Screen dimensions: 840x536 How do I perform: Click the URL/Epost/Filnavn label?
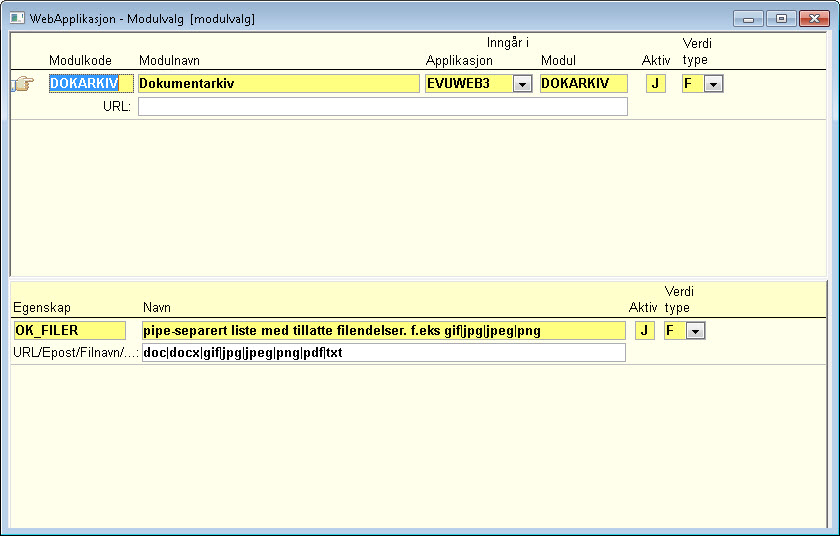pos(76,352)
